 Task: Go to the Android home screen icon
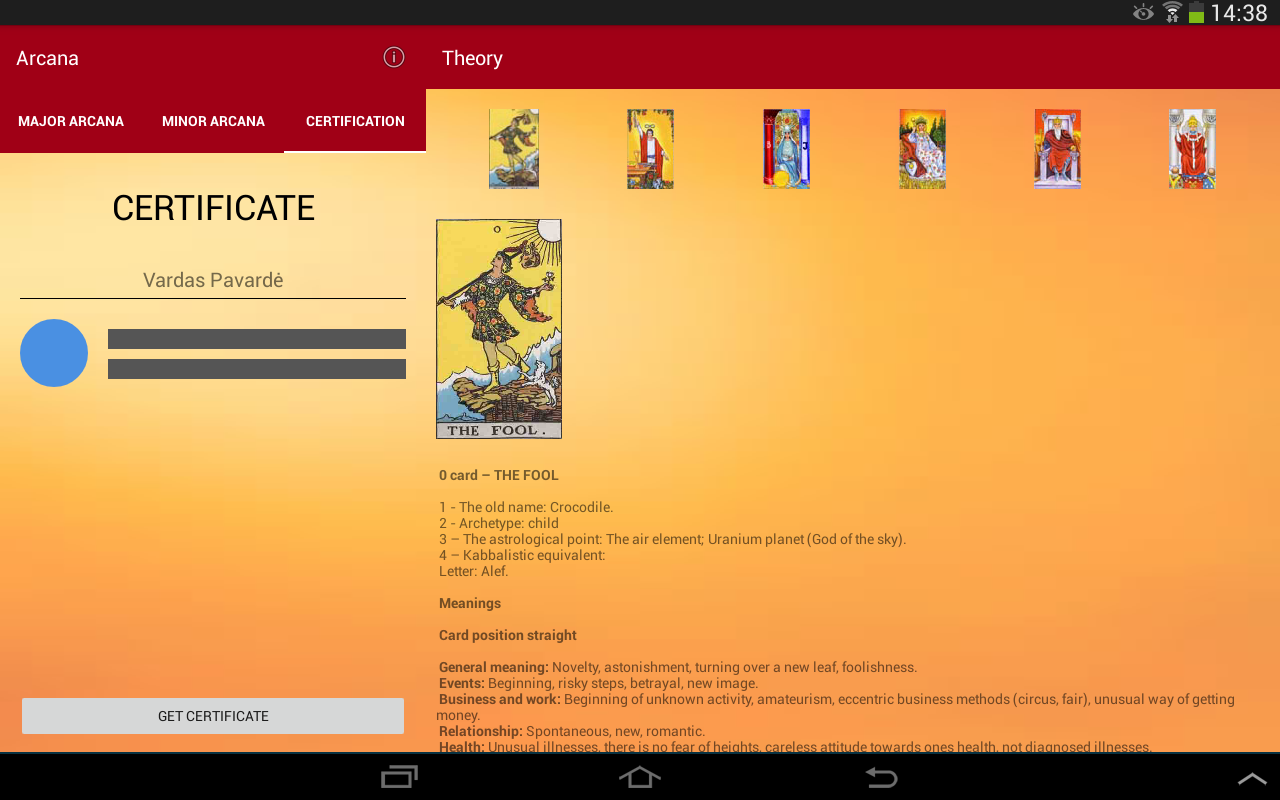point(640,777)
